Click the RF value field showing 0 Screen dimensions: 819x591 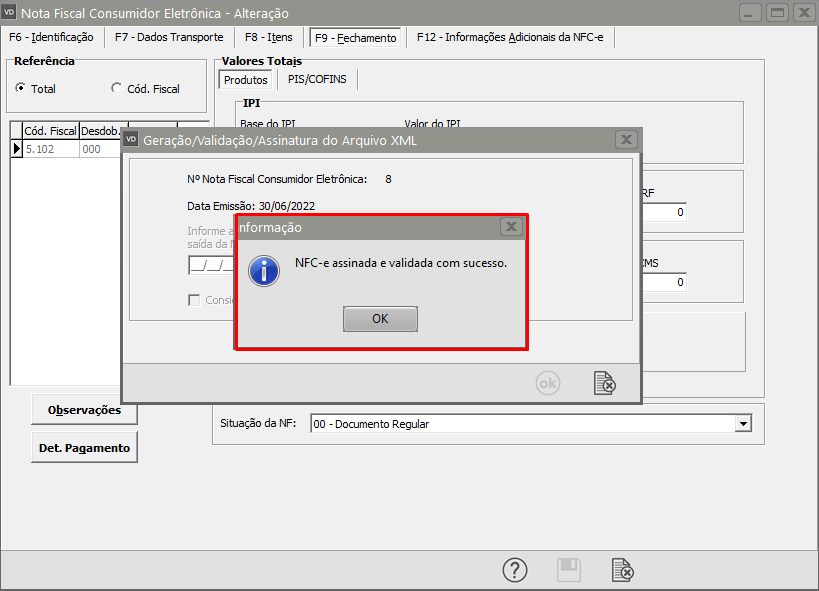[x=664, y=212]
